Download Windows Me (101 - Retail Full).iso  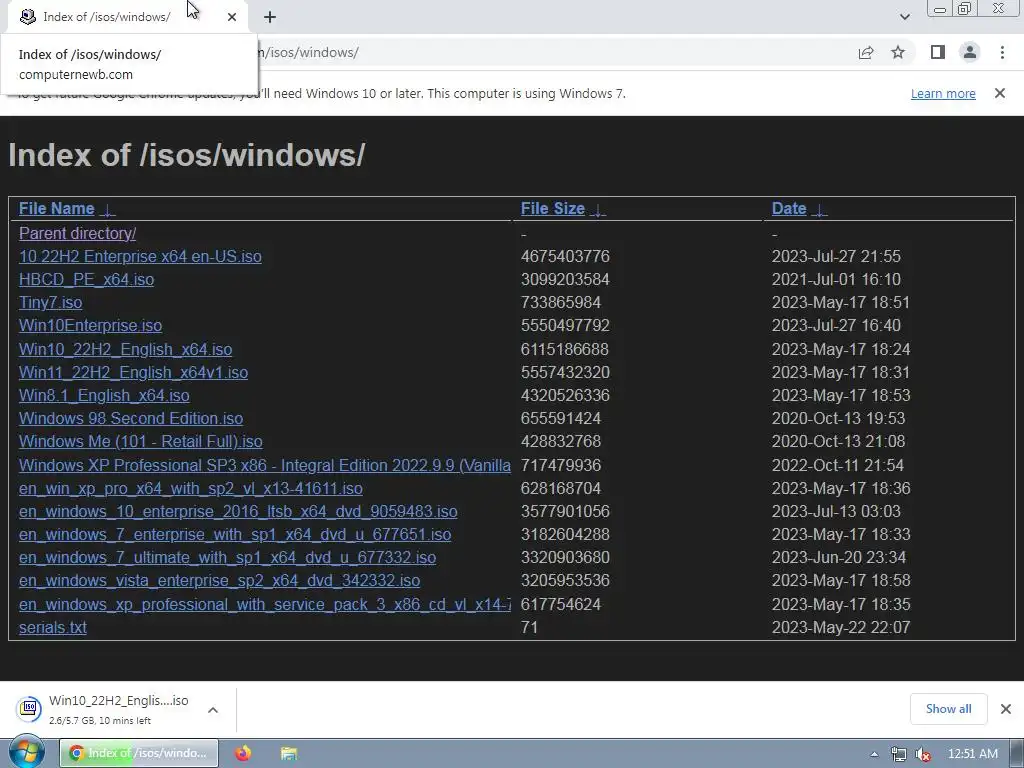tap(140, 441)
